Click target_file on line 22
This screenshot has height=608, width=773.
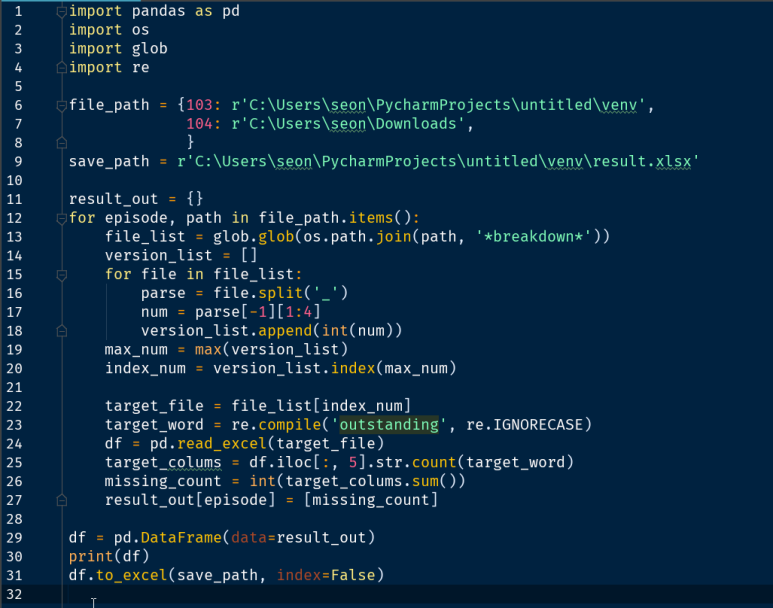pos(154,406)
